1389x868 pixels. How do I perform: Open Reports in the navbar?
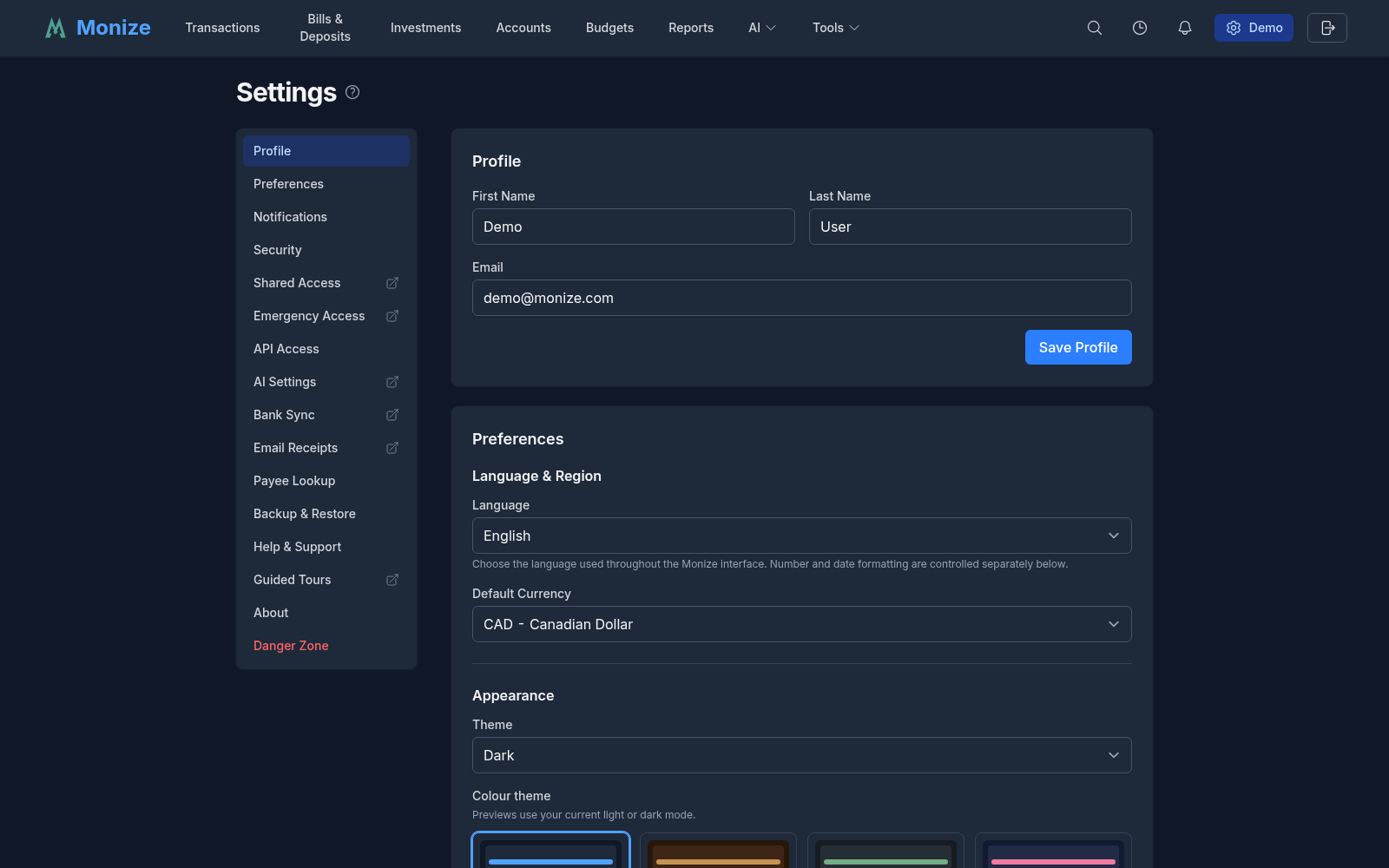pos(691,28)
